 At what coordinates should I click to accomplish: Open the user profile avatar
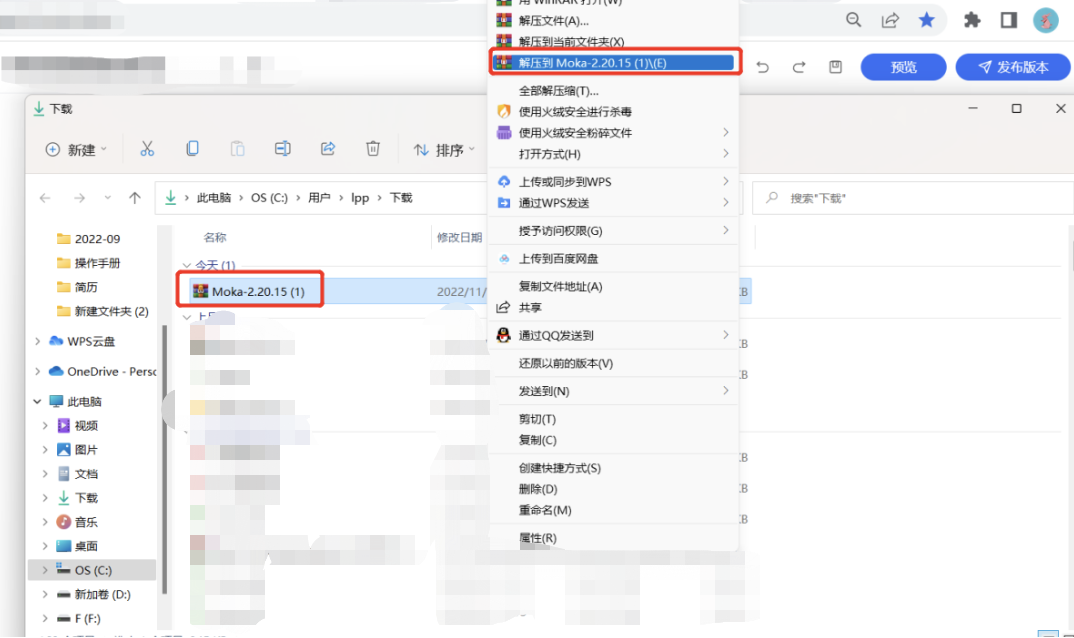click(1046, 21)
